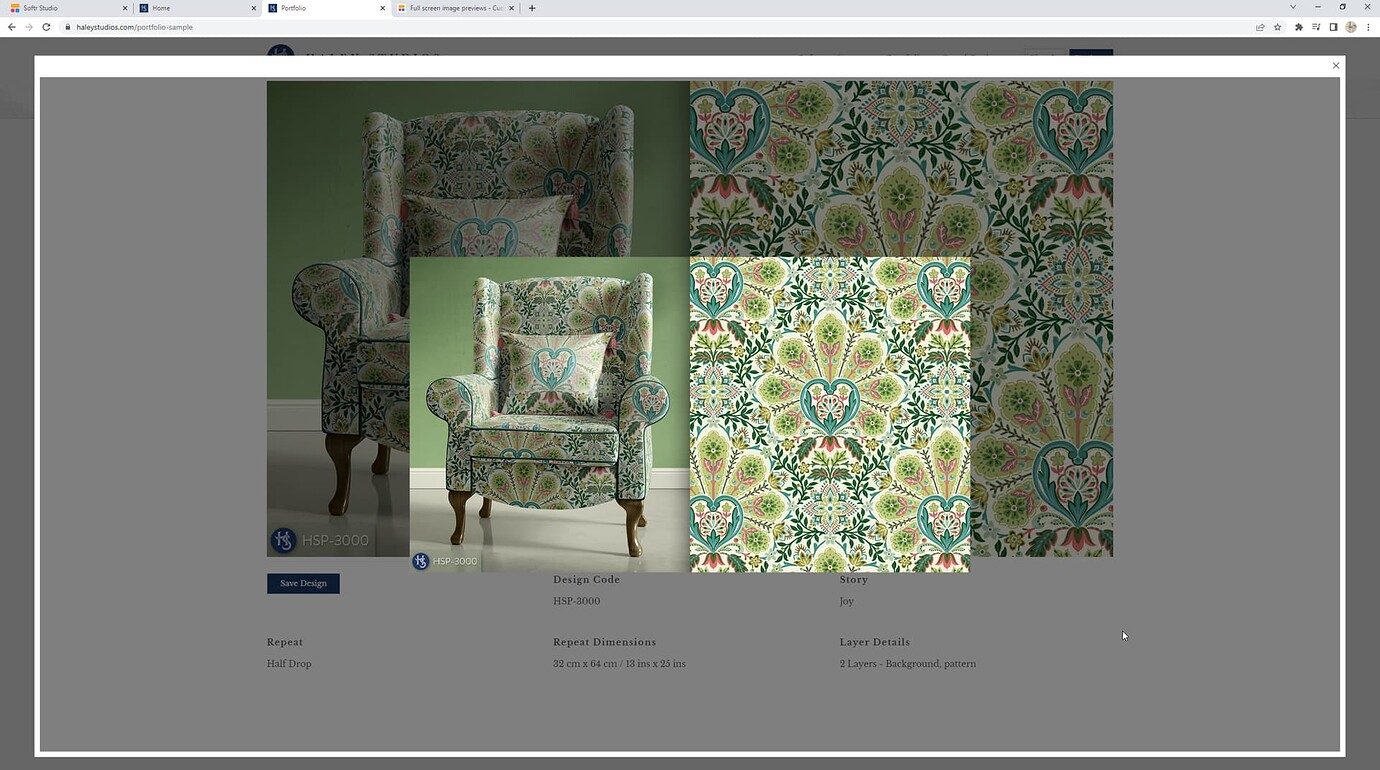Click the browser profile avatar icon
Viewport: 1380px width, 770px height.
tap(1350, 27)
